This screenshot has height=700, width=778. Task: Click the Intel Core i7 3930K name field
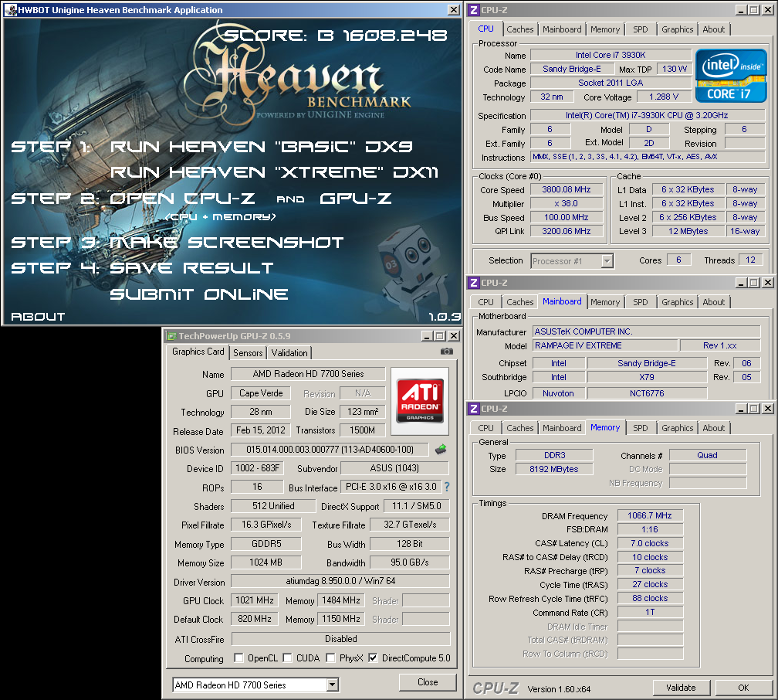coord(610,55)
